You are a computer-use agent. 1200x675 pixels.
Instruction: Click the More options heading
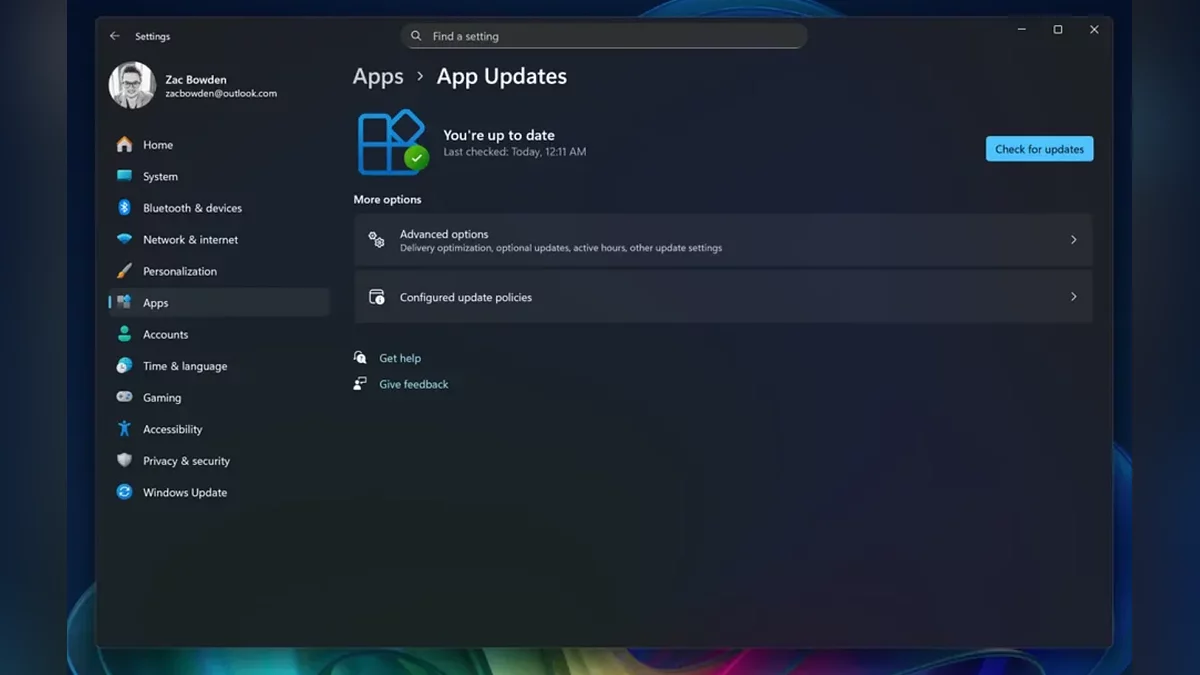click(x=387, y=199)
